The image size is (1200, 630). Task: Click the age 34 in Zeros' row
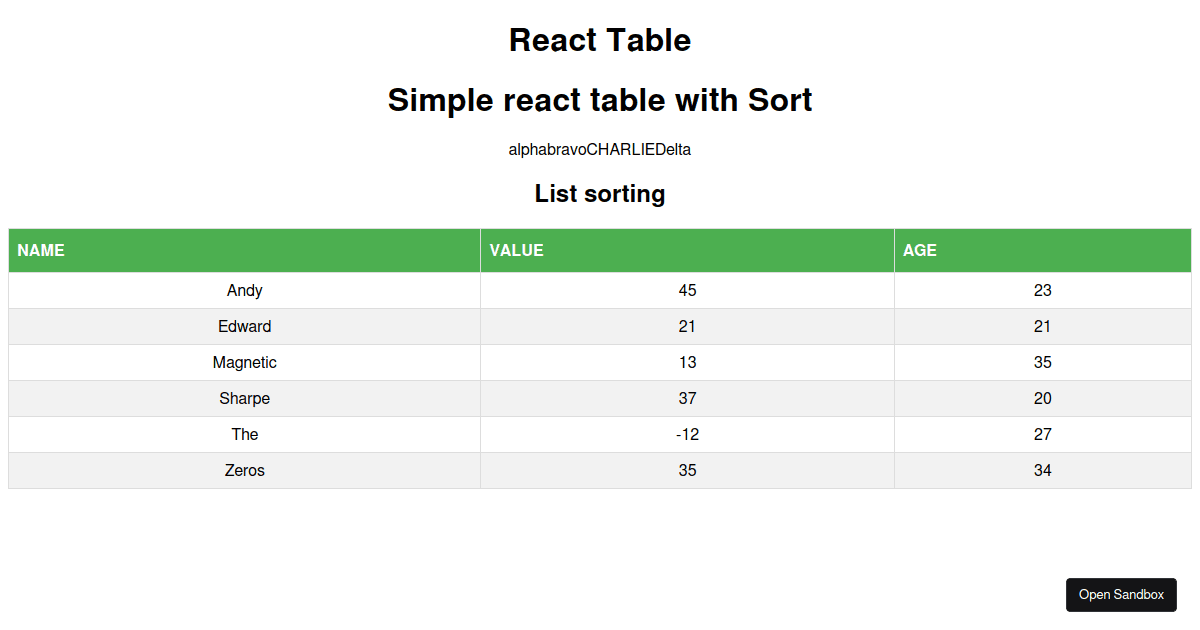click(1043, 470)
